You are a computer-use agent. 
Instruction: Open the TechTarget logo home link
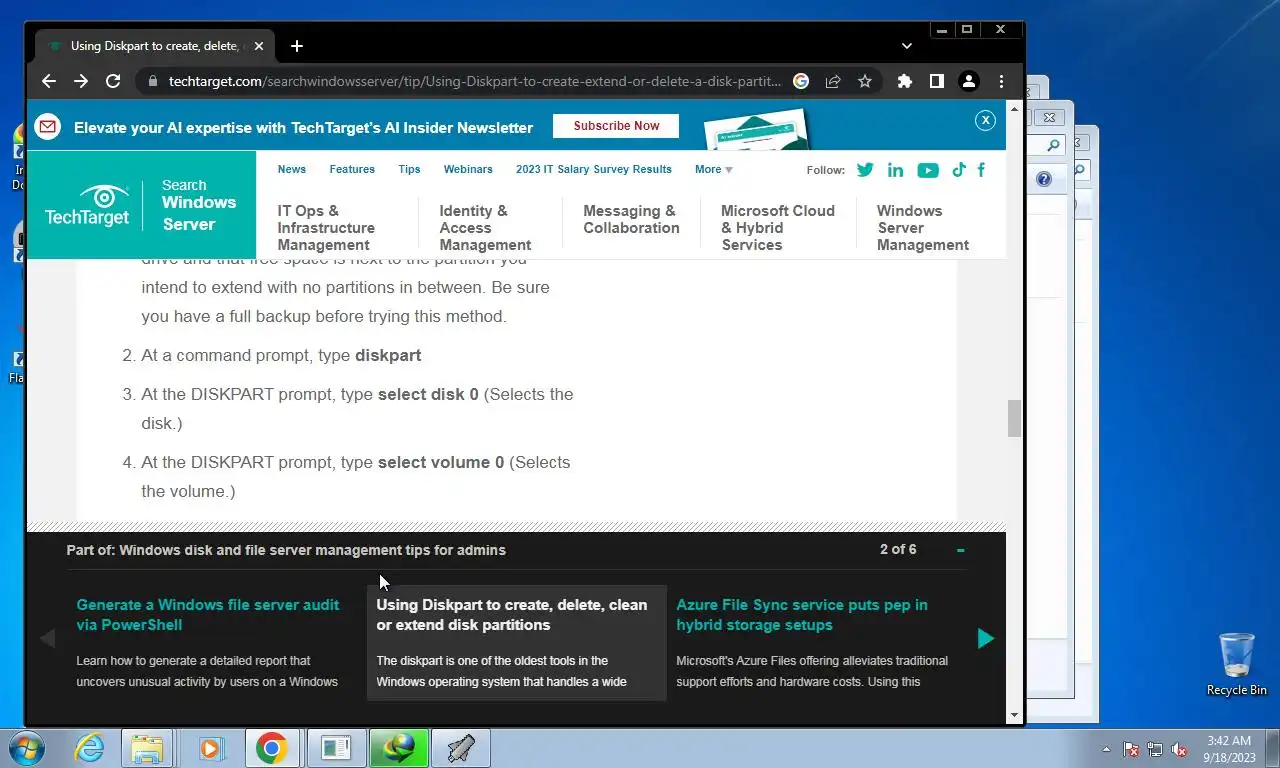pos(86,205)
